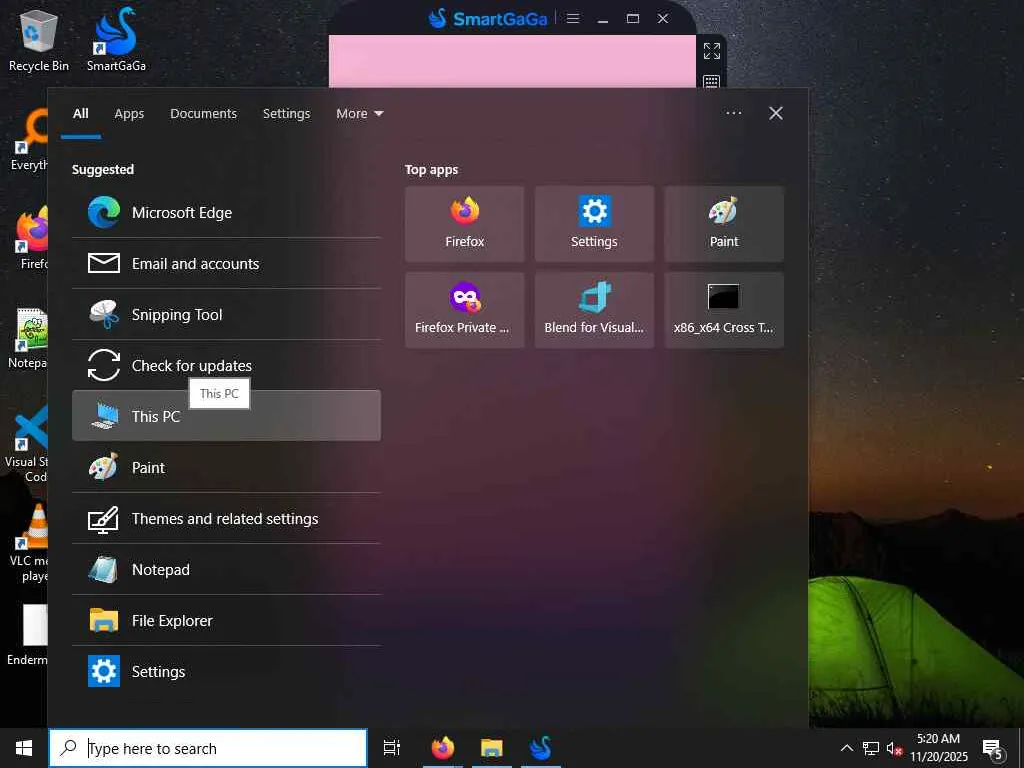The image size is (1024, 768).
Task: Open Settings in the Suggested list
Action: tap(226, 671)
